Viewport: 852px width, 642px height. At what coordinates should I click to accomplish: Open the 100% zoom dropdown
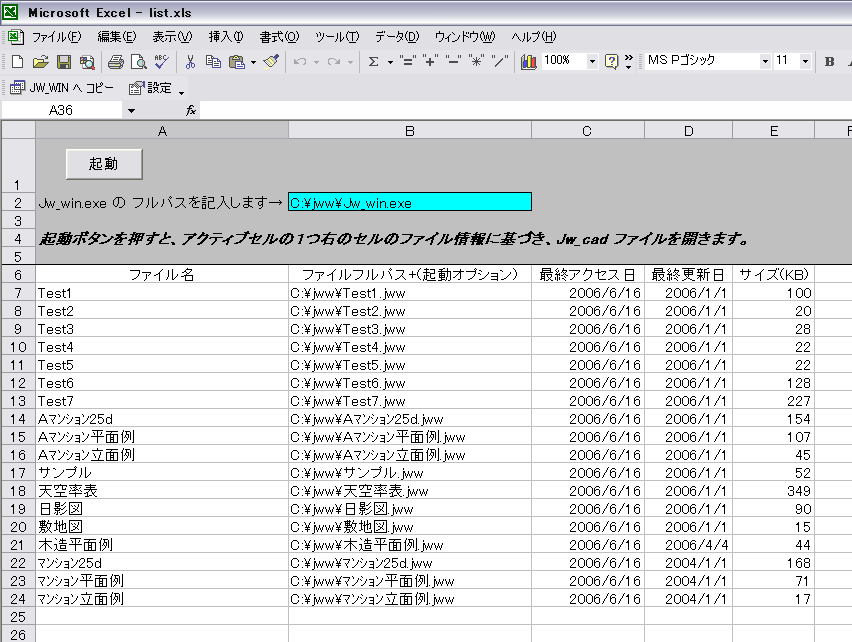[x=592, y=61]
